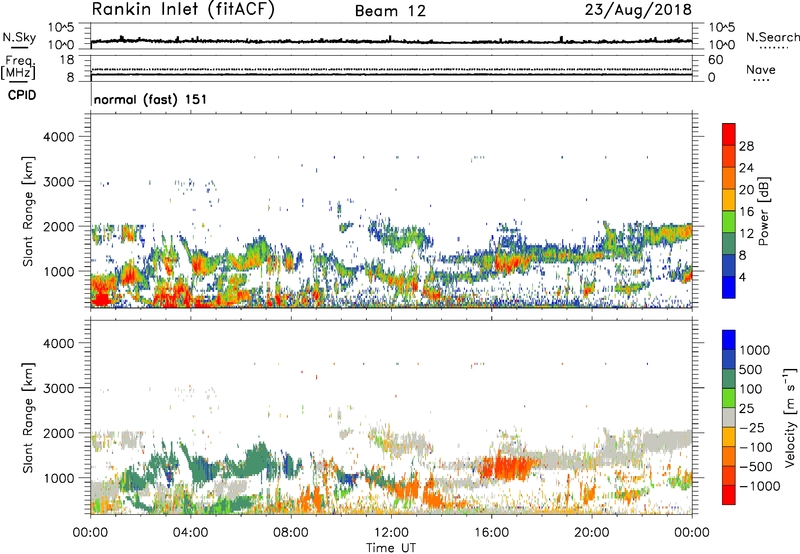The image size is (800, 554).
Task: Click the "2000" tick of the velocity panel
Action: 59,433
